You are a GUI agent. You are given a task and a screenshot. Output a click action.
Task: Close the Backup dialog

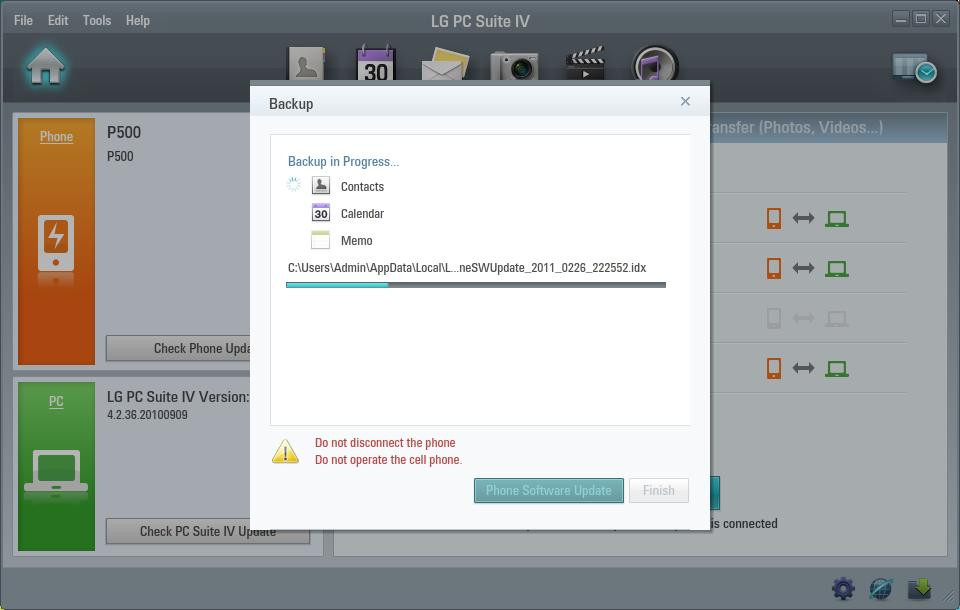(685, 101)
